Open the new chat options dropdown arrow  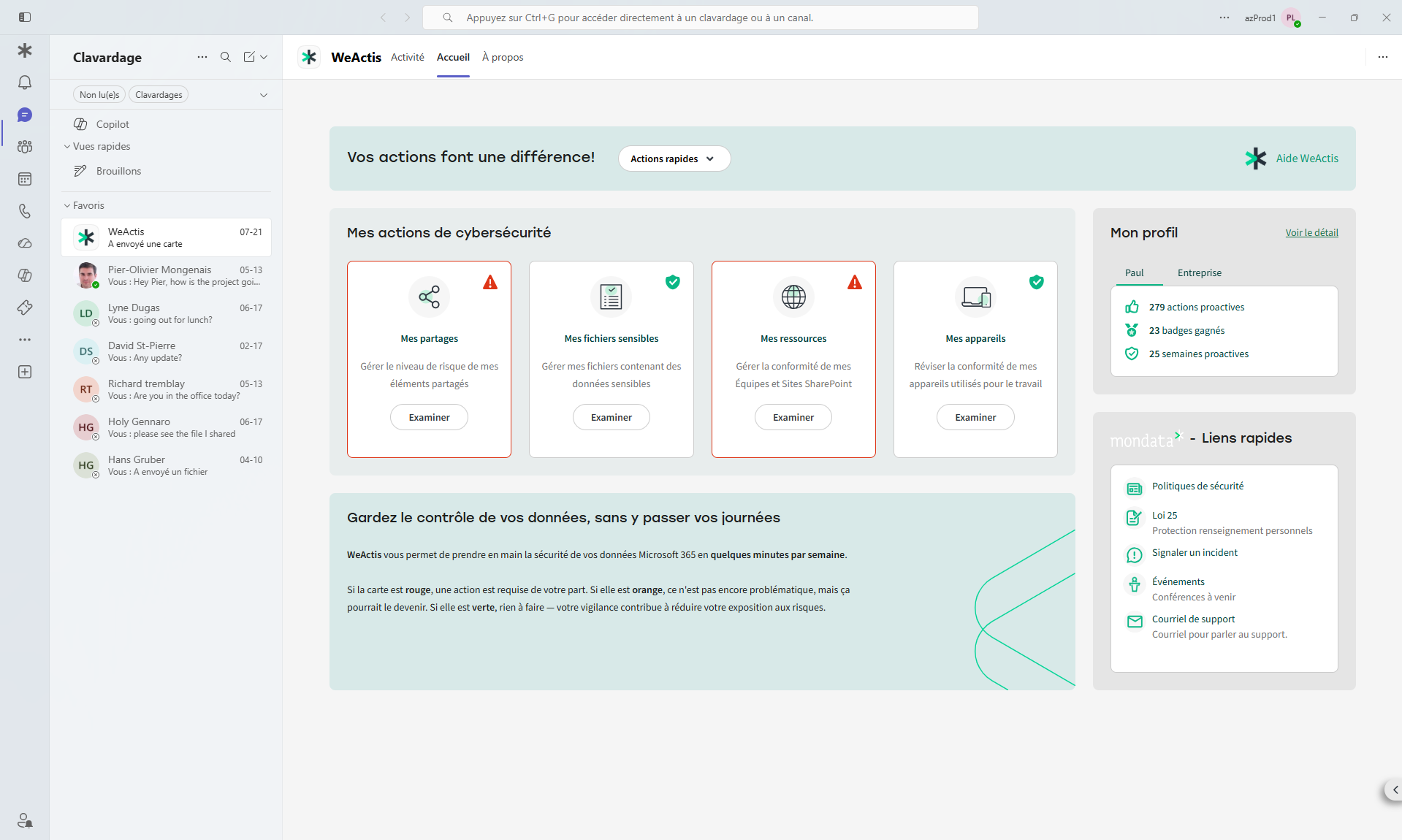[264, 57]
